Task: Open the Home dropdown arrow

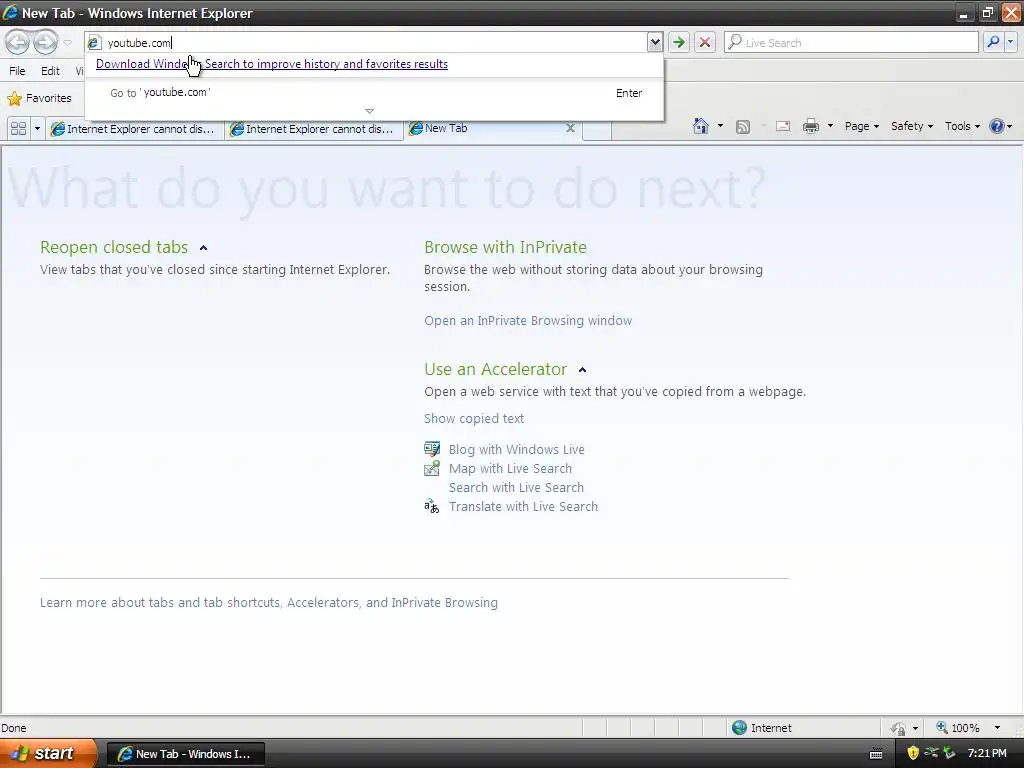Action: pos(720,126)
